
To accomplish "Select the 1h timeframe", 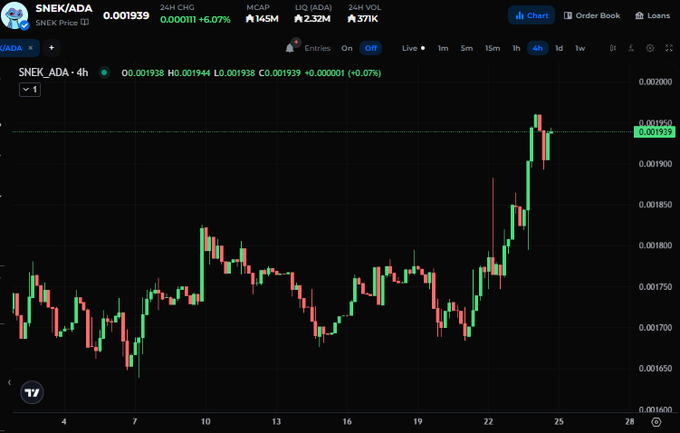I will (516, 48).
